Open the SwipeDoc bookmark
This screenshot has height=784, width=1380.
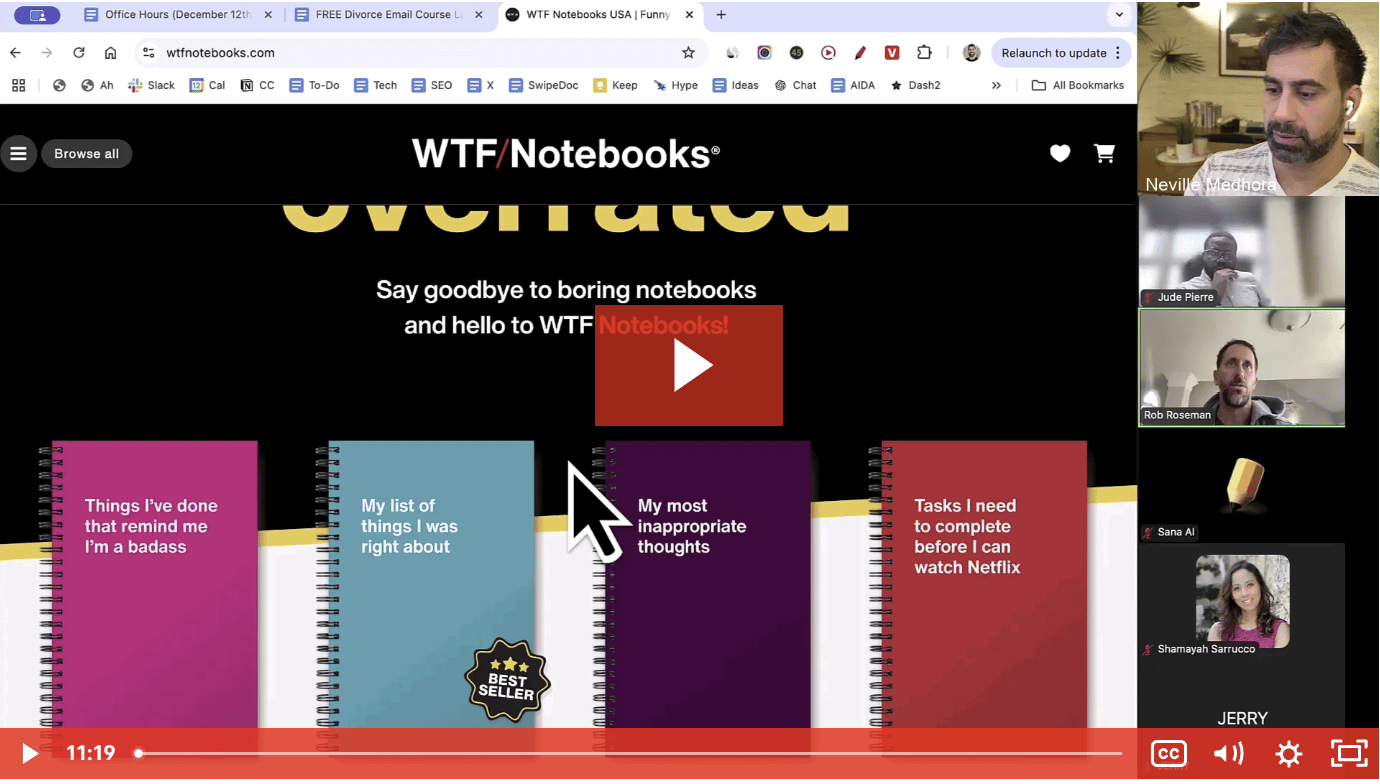tap(544, 85)
